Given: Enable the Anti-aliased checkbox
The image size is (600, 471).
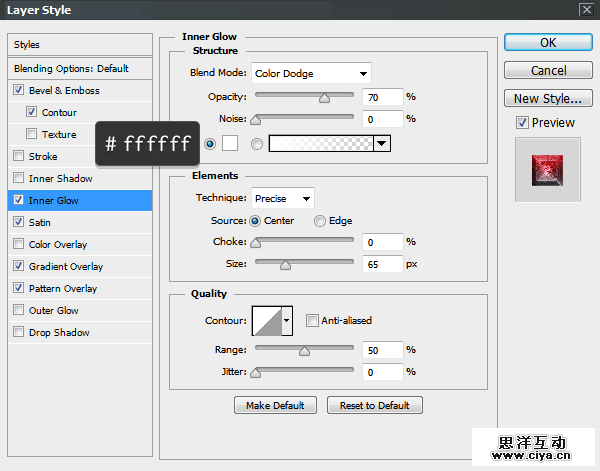Looking at the screenshot, I should click(x=313, y=321).
